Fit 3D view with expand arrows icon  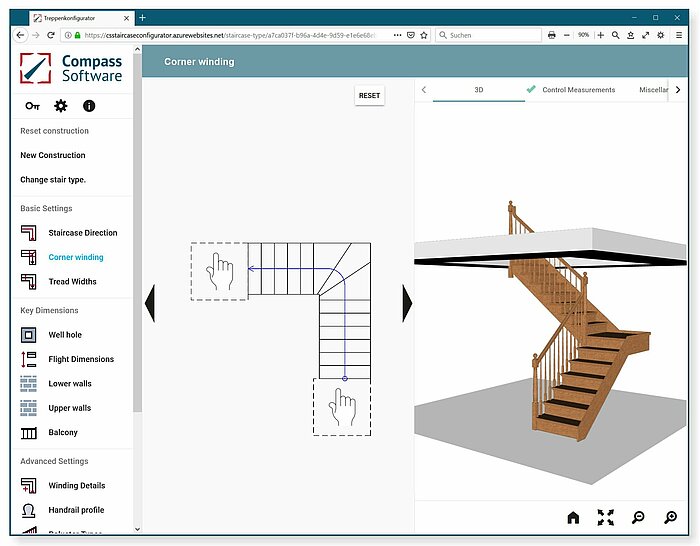[605, 517]
